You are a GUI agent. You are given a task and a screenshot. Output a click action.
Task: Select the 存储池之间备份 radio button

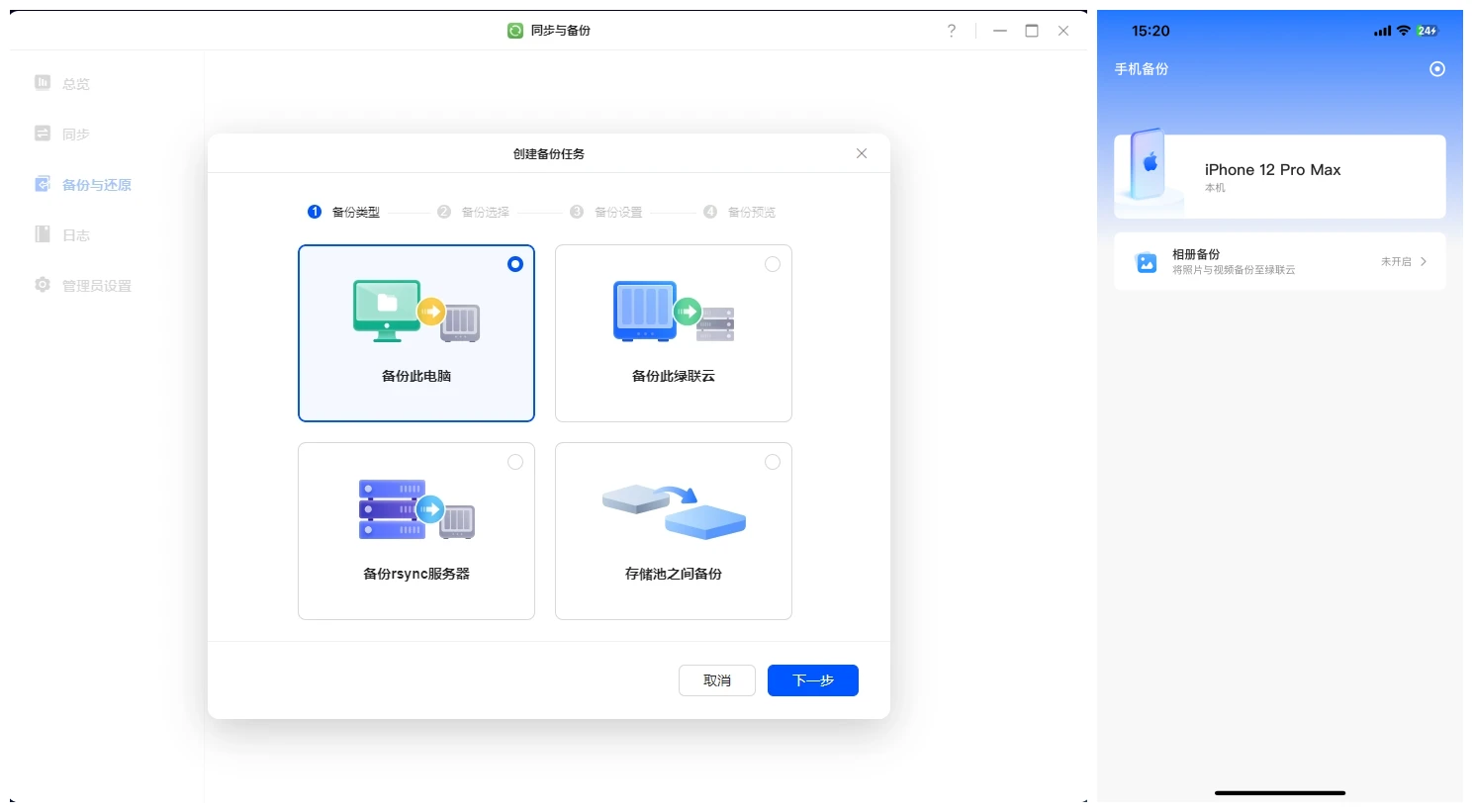click(x=773, y=462)
